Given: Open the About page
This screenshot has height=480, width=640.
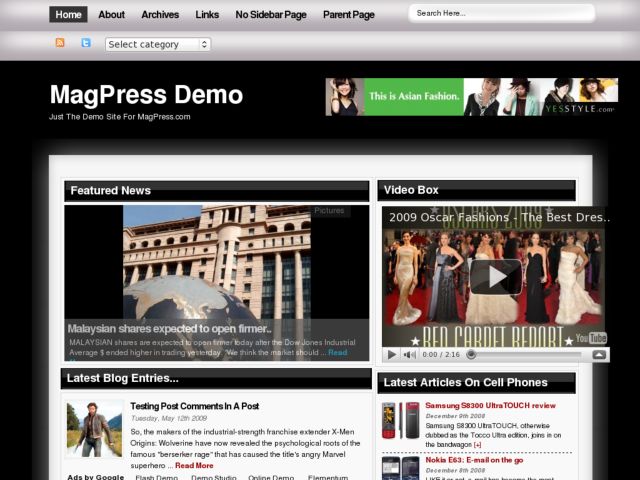Looking at the screenshot, I should pos(111,15).
